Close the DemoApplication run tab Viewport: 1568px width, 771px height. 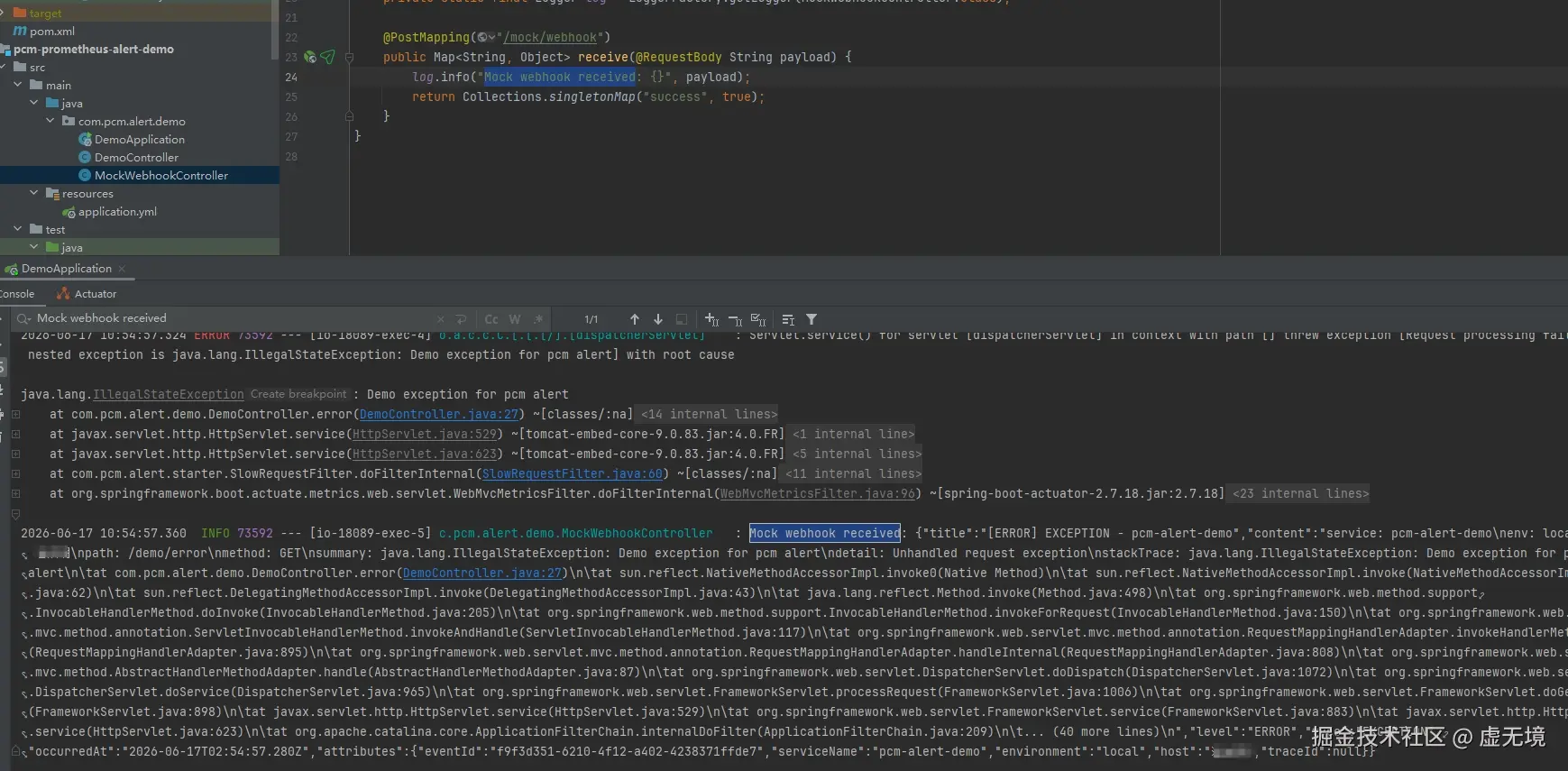[122, 269]
